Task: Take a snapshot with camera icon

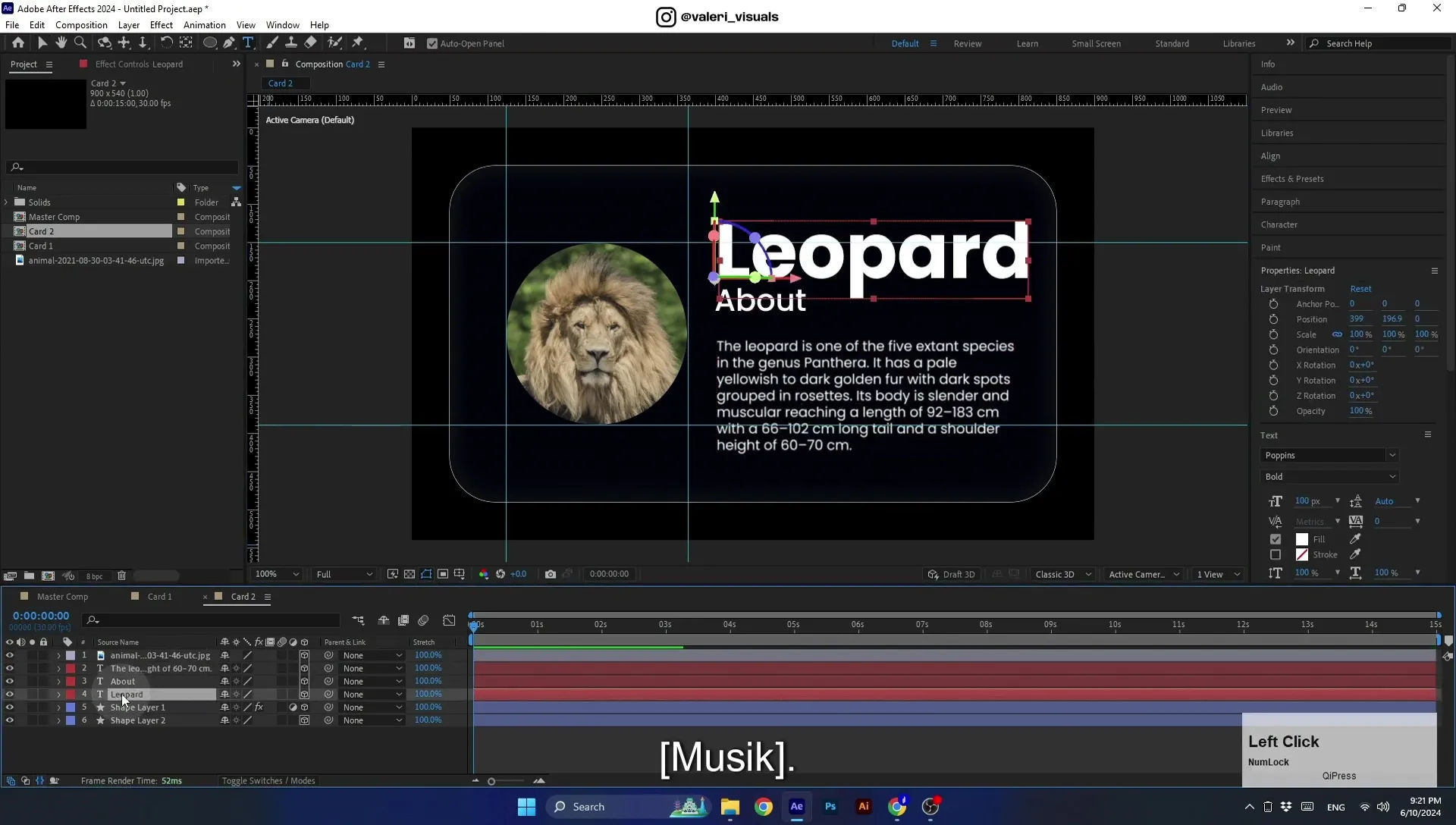Action: tap(551, 575)
